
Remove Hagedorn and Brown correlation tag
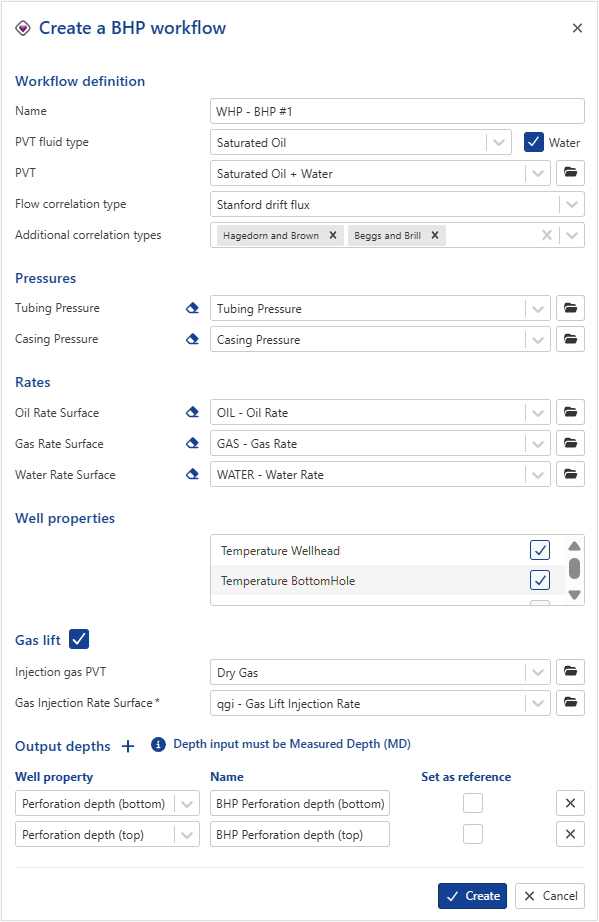pyautogui.click(x=333, y=235)
